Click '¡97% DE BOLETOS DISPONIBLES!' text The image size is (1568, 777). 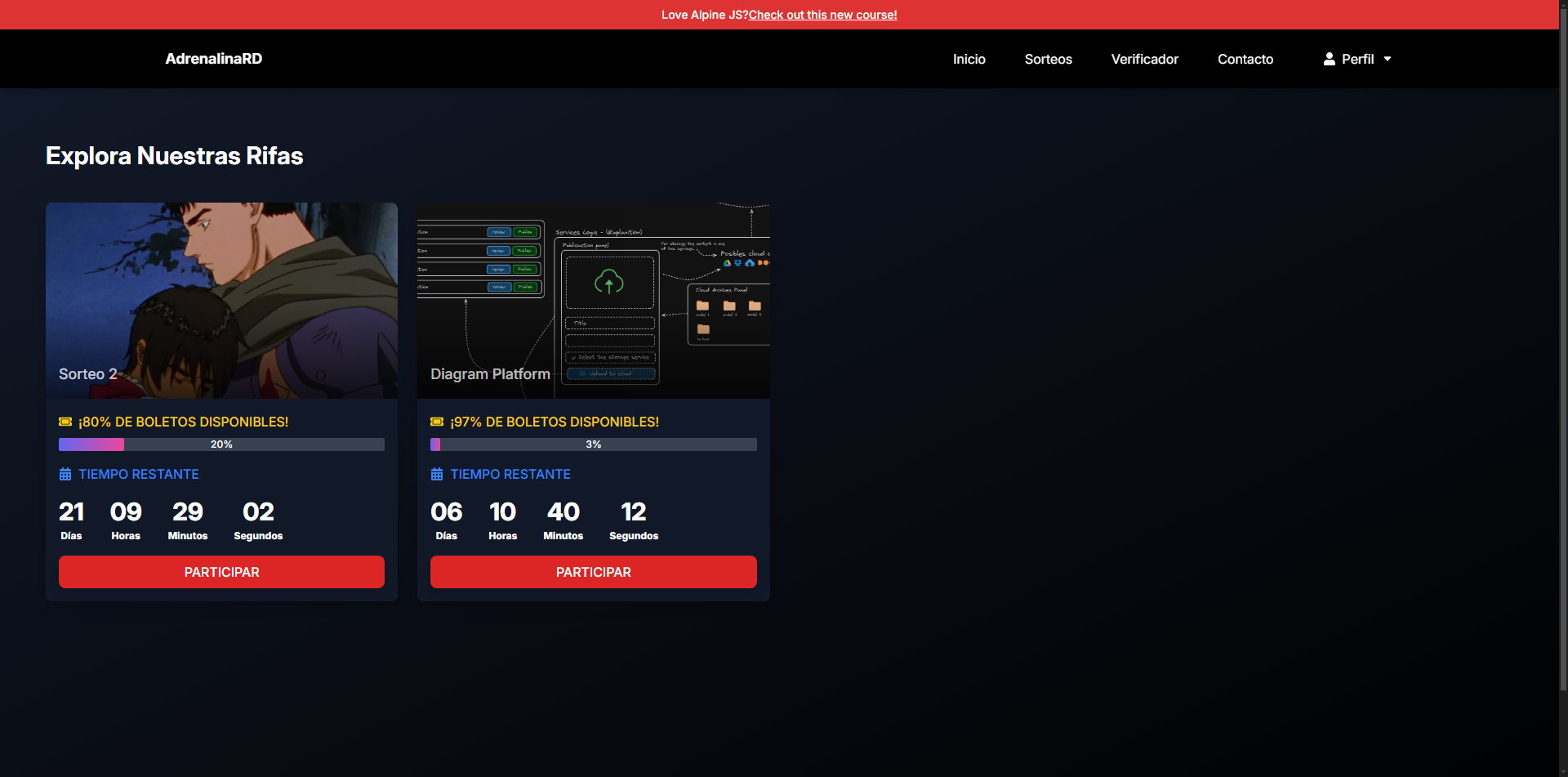click(555, 422)
